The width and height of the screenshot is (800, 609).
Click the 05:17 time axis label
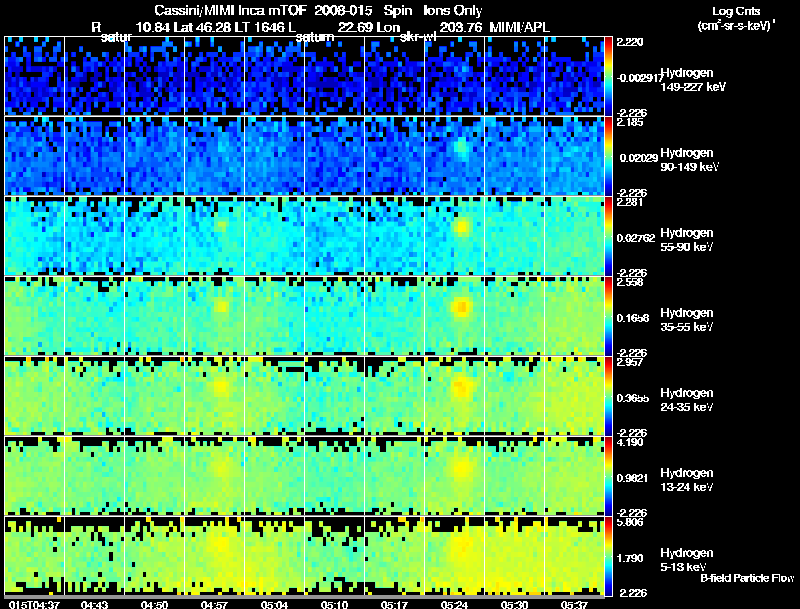(394, 605)
